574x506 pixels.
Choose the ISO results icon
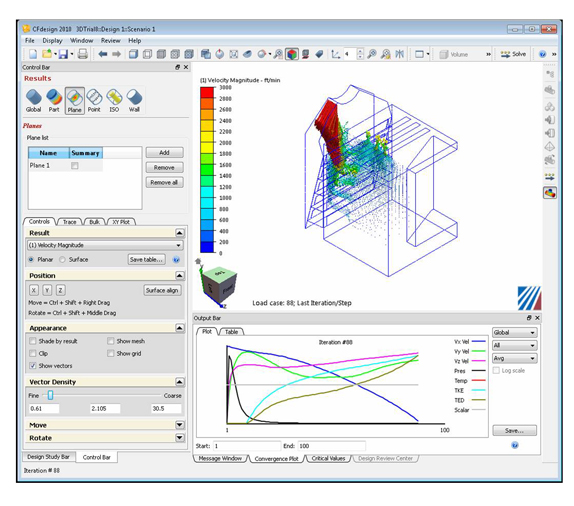114,101
